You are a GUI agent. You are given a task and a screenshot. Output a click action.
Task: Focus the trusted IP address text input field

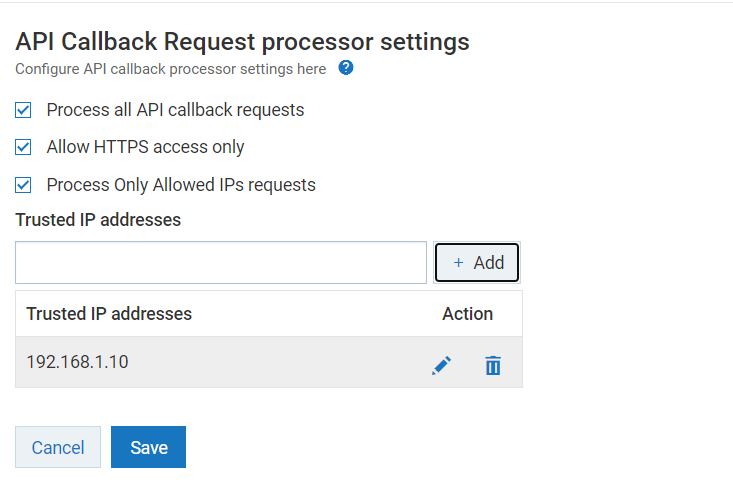(221, 263)
